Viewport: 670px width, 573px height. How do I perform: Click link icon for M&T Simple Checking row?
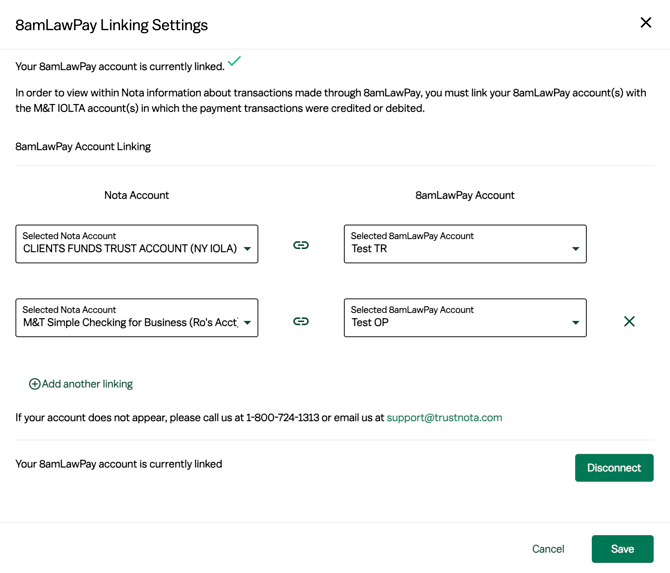(x=301, y=321)
